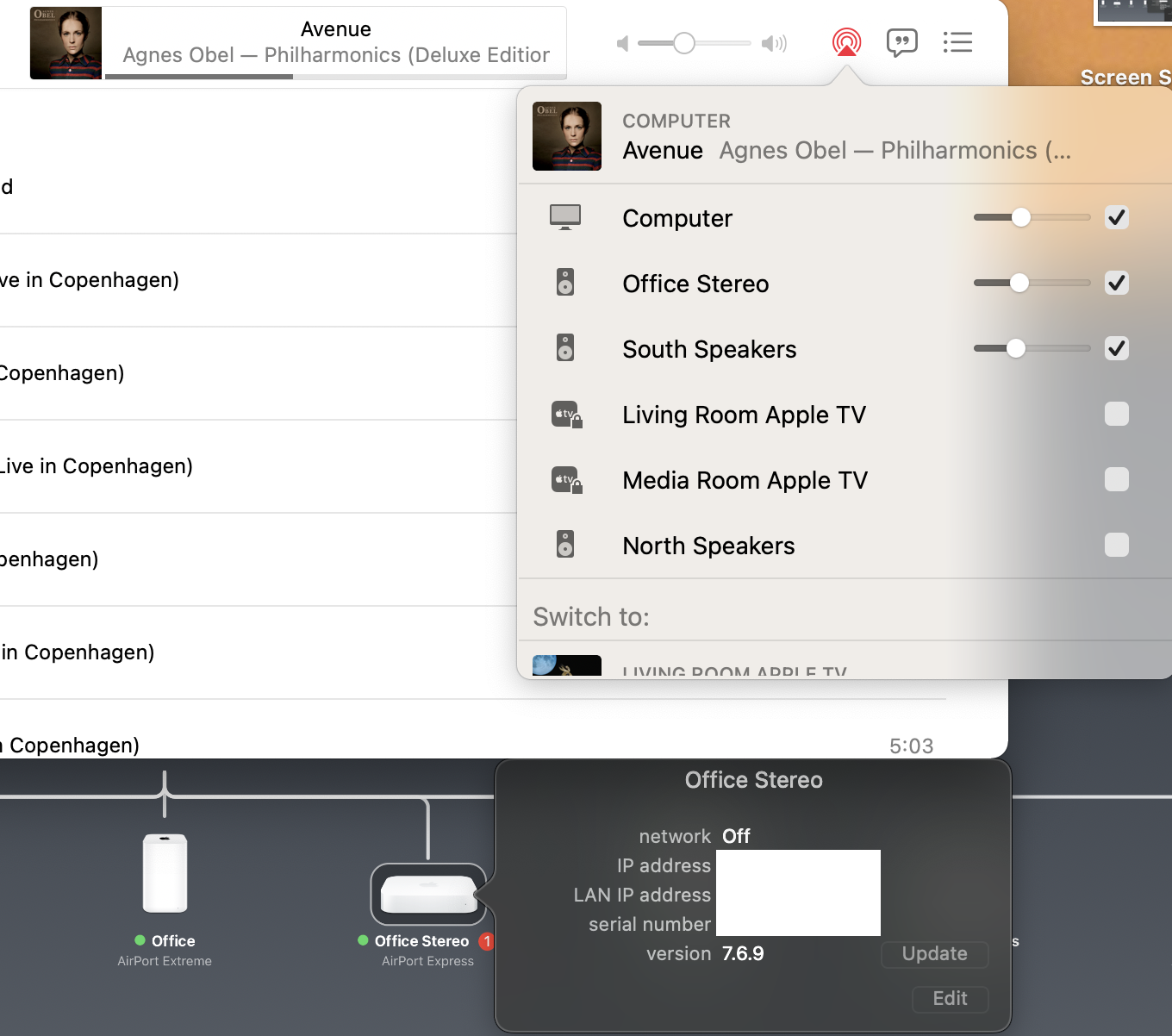Click the Living Room Apple TV switch-to thumbnail
Screen dimensions: 1172x1036
pos(567,665)
